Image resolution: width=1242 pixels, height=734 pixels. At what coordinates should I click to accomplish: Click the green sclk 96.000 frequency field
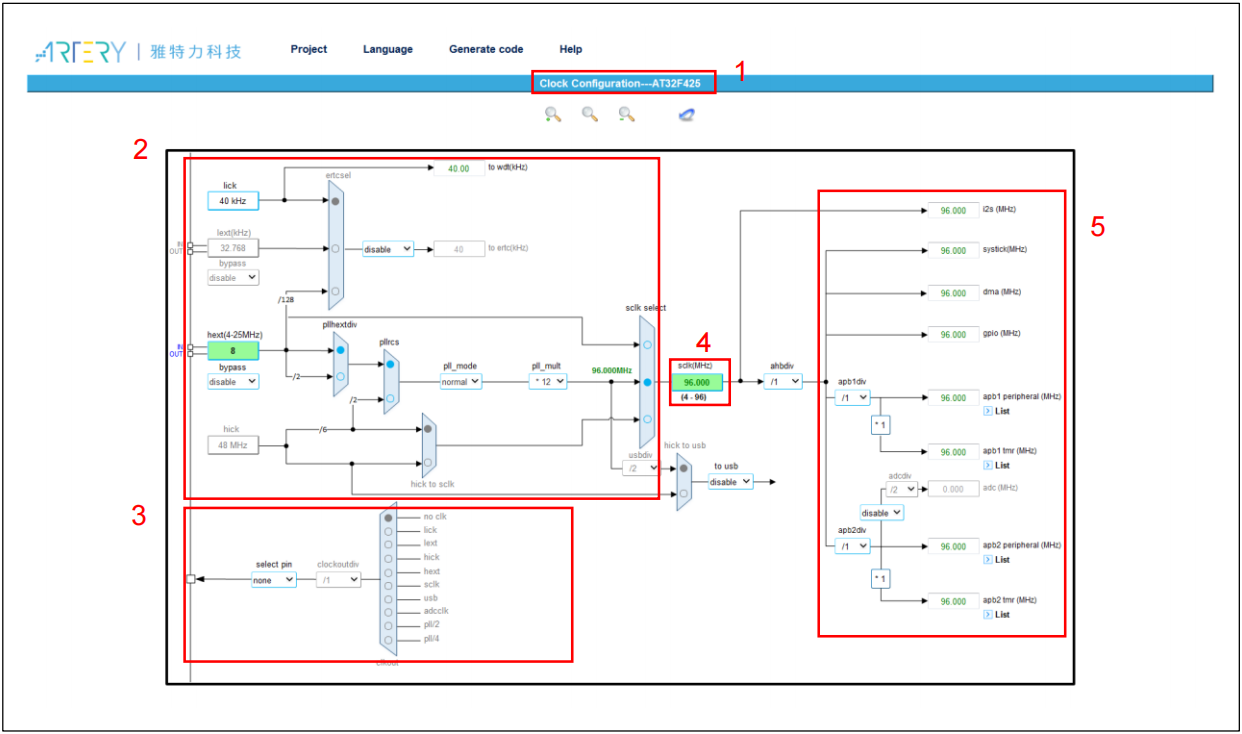[699, 382]
